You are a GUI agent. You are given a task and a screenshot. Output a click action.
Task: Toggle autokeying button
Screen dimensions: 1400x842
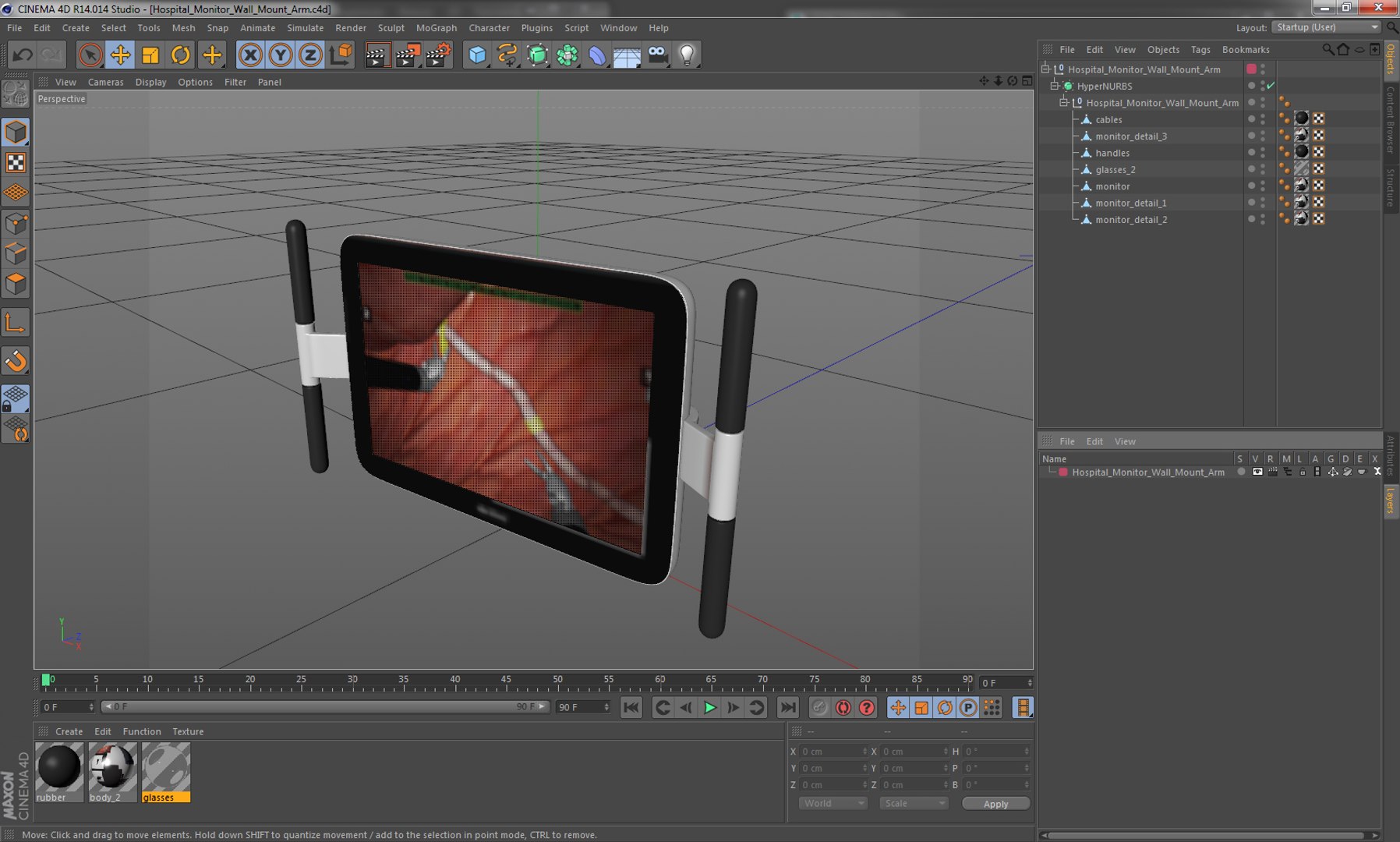click(x=843, y=708)
